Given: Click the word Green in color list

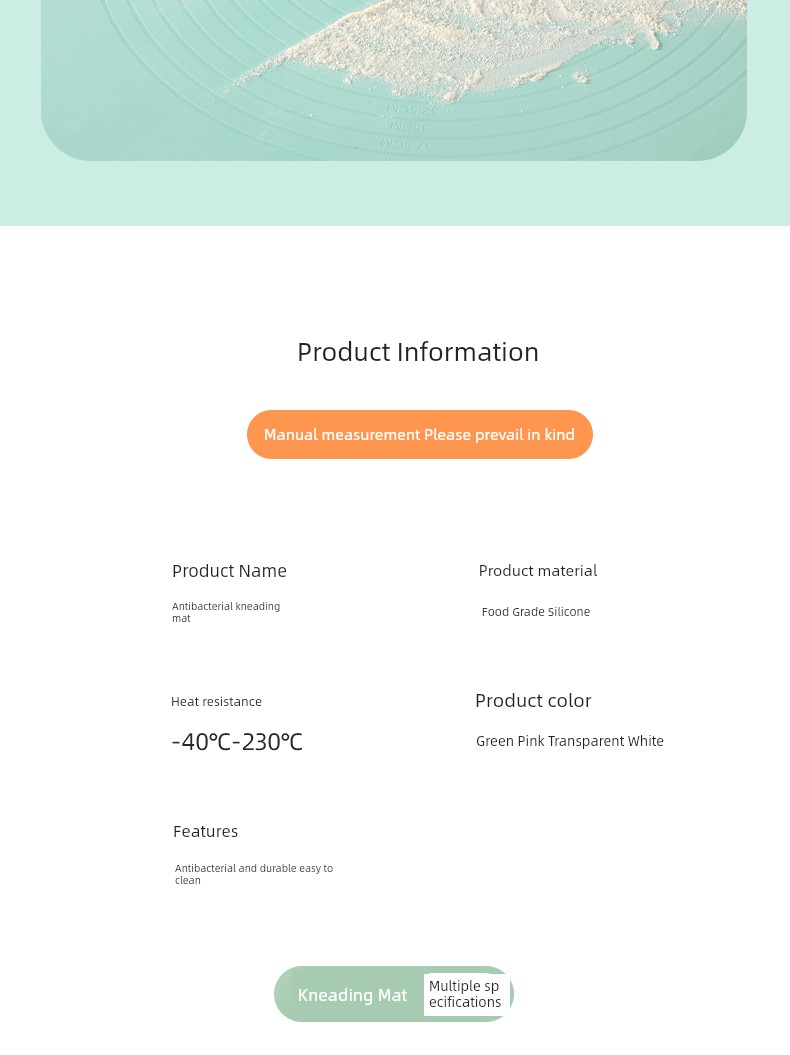Looking at the screenshot, I should 495,742.
